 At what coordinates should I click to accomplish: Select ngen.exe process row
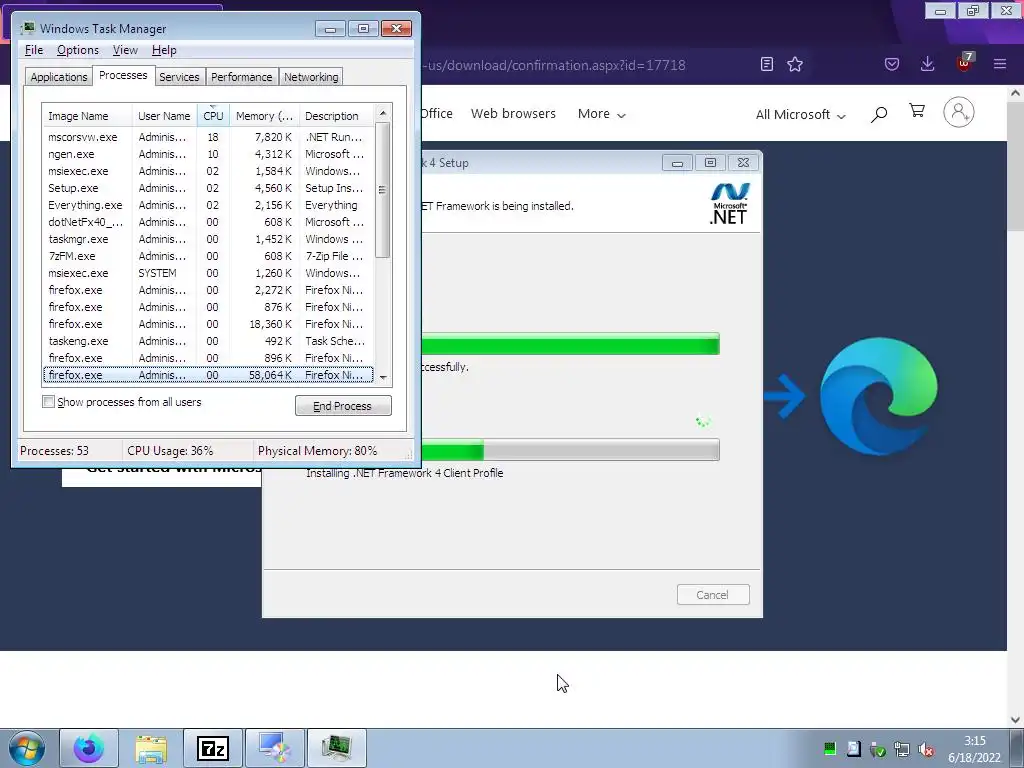(208, 154)
